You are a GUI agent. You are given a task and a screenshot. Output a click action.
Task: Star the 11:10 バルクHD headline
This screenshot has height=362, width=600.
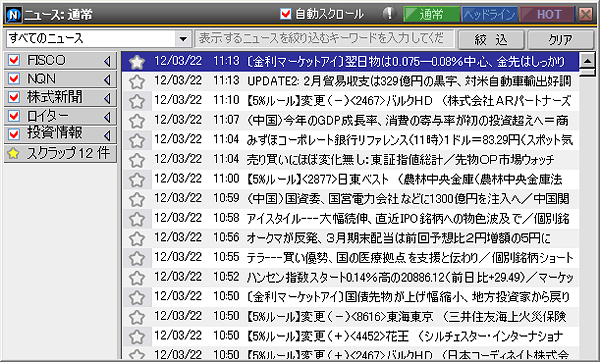coord(137,101)
